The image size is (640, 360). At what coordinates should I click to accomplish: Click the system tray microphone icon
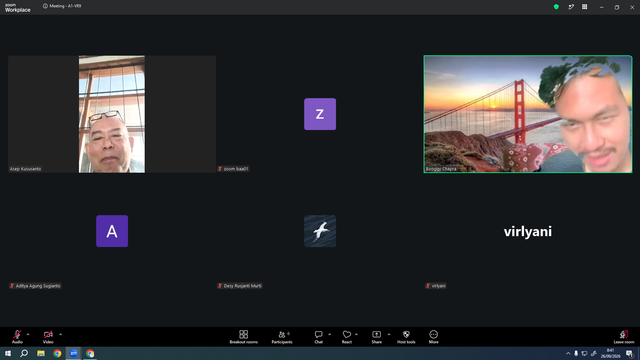tap(576, 353)
